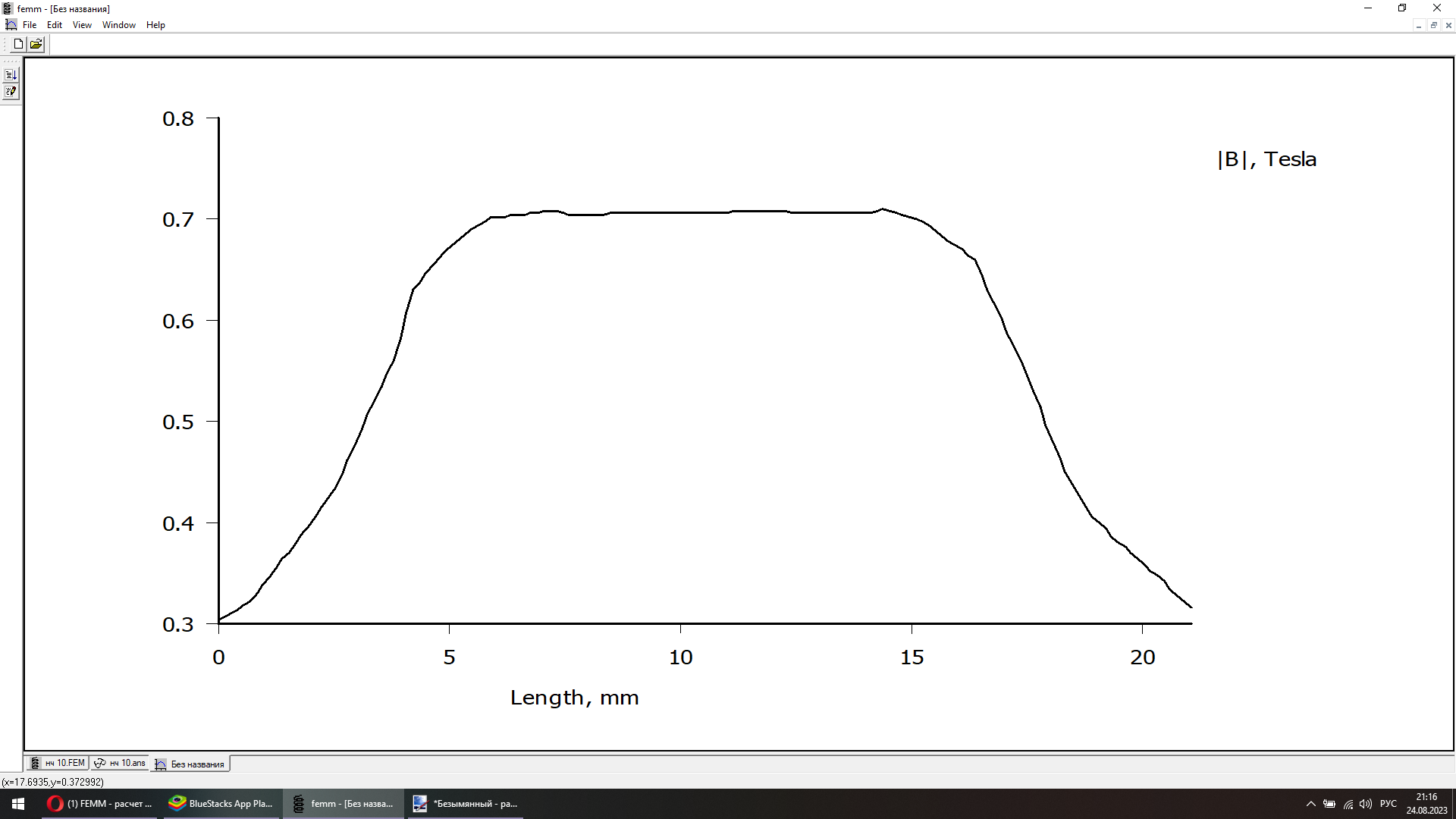
Task: Click the femm coil icon in title bar
Action: click(8, 8)
